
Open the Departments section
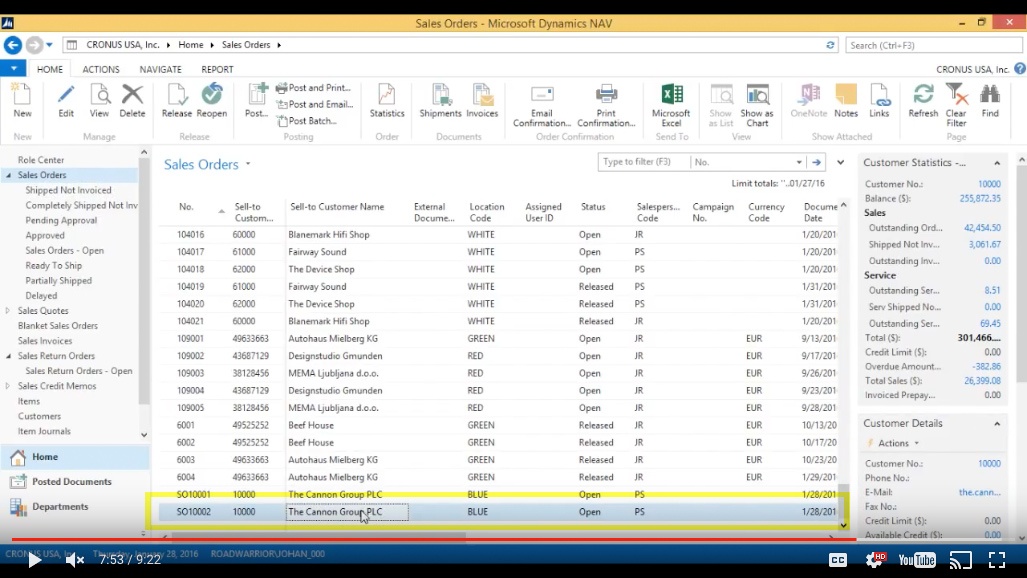60,507
